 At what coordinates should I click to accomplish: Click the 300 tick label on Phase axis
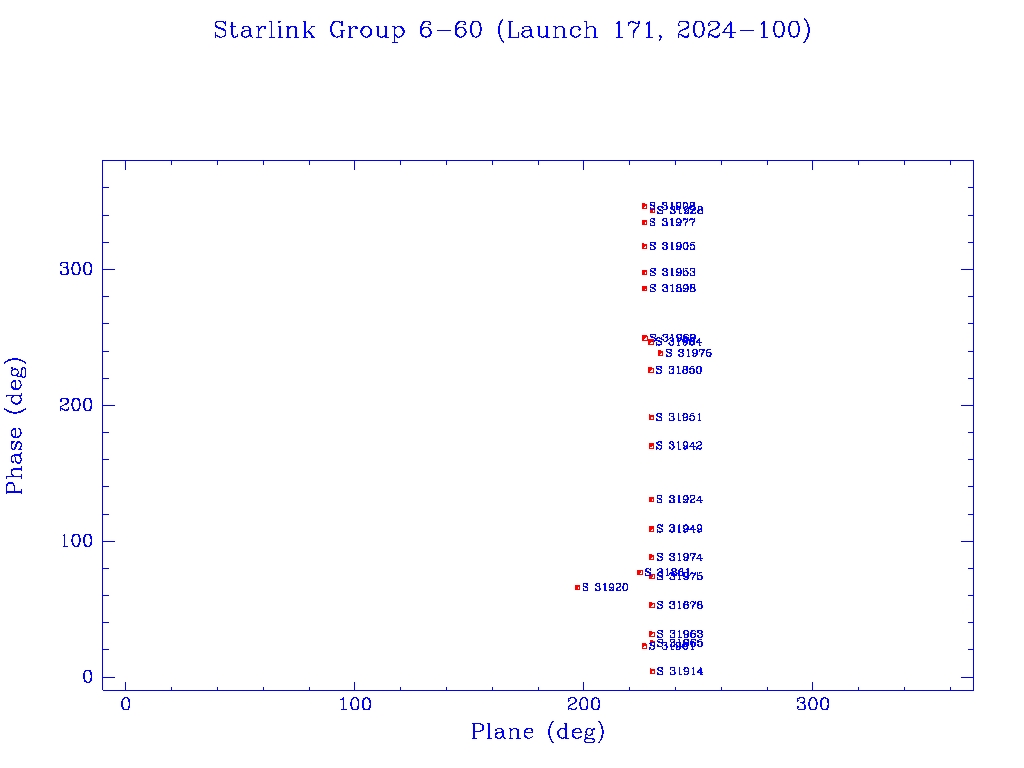tap(76, 269)
